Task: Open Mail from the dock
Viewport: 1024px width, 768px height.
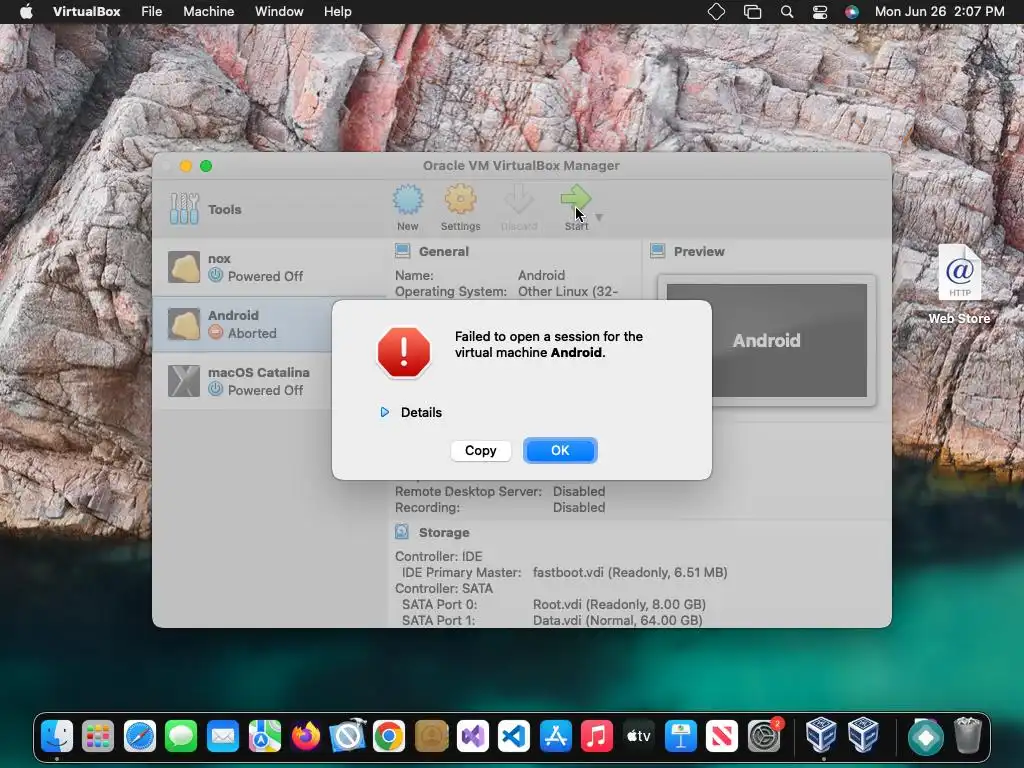Action: [223, 737]
